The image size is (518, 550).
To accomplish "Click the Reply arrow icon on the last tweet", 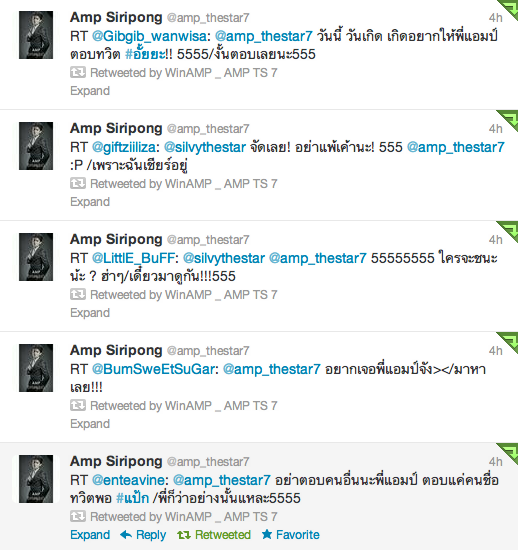I will coord(126,535).
